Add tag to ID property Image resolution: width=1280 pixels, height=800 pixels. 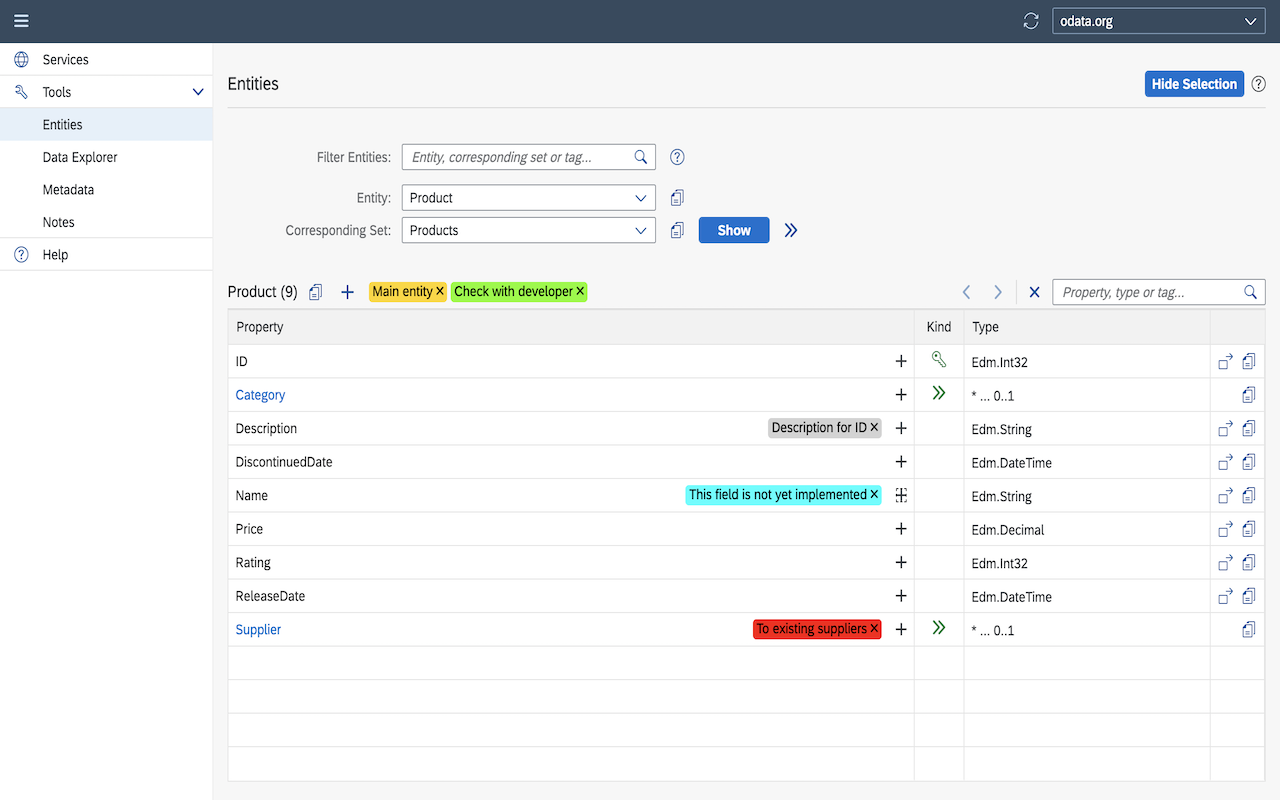901,361
